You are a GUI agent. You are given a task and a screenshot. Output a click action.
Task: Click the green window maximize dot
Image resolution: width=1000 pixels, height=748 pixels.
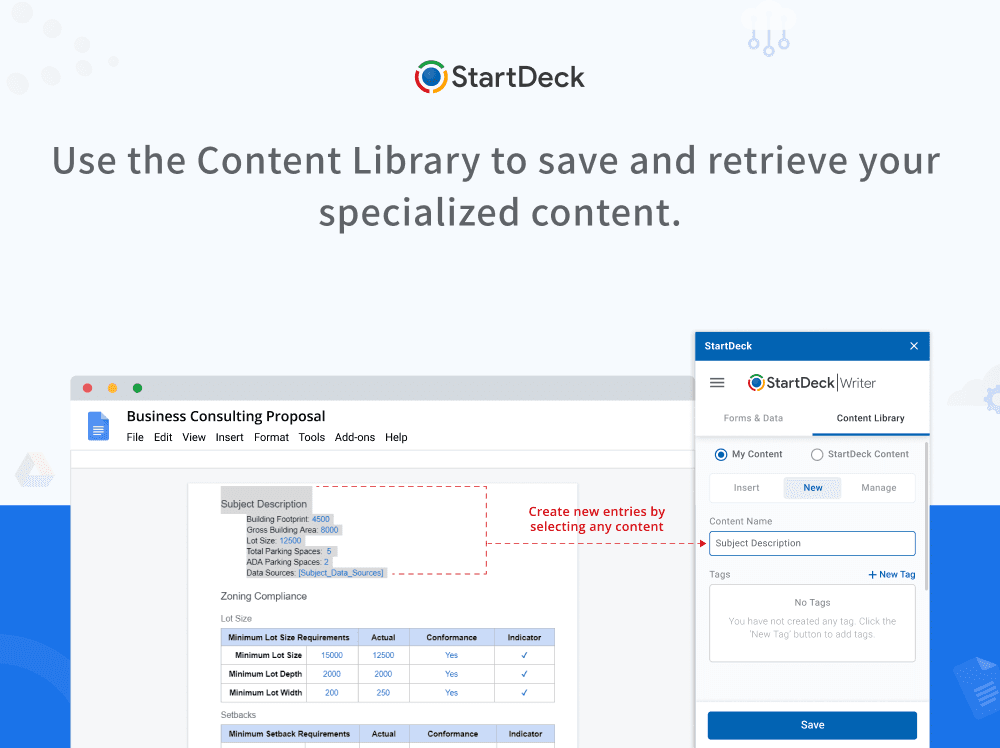(x=137, y=388)
